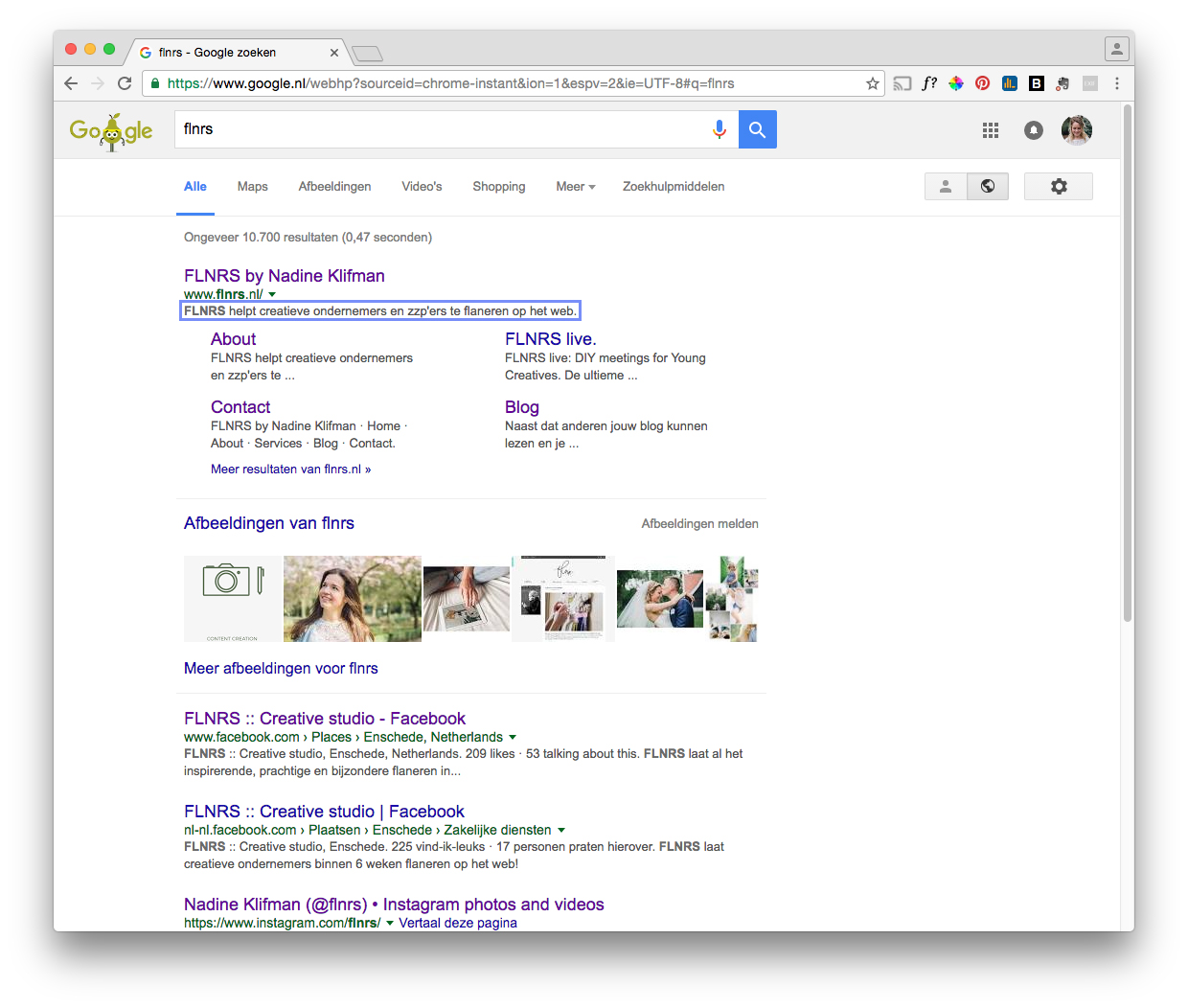Bookmark this page with the star icon

click(872, 83)
